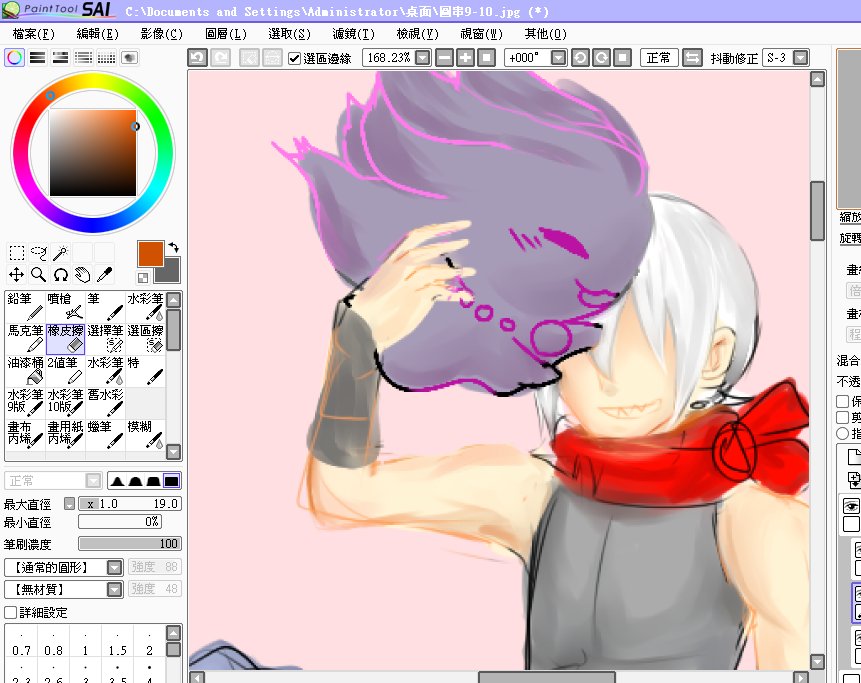This screenshot has width=861, height=683.
Task: Select the 橡皮擦 eraser tool
Action: (x=65, y=339)
